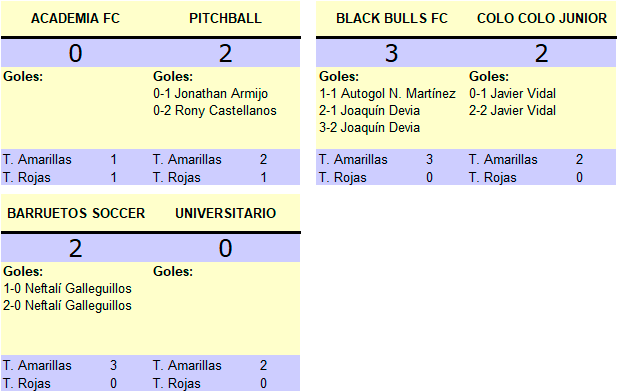Select the BLACK BULLS FC header
Viewport: 617px width, 392px height.
392,18
